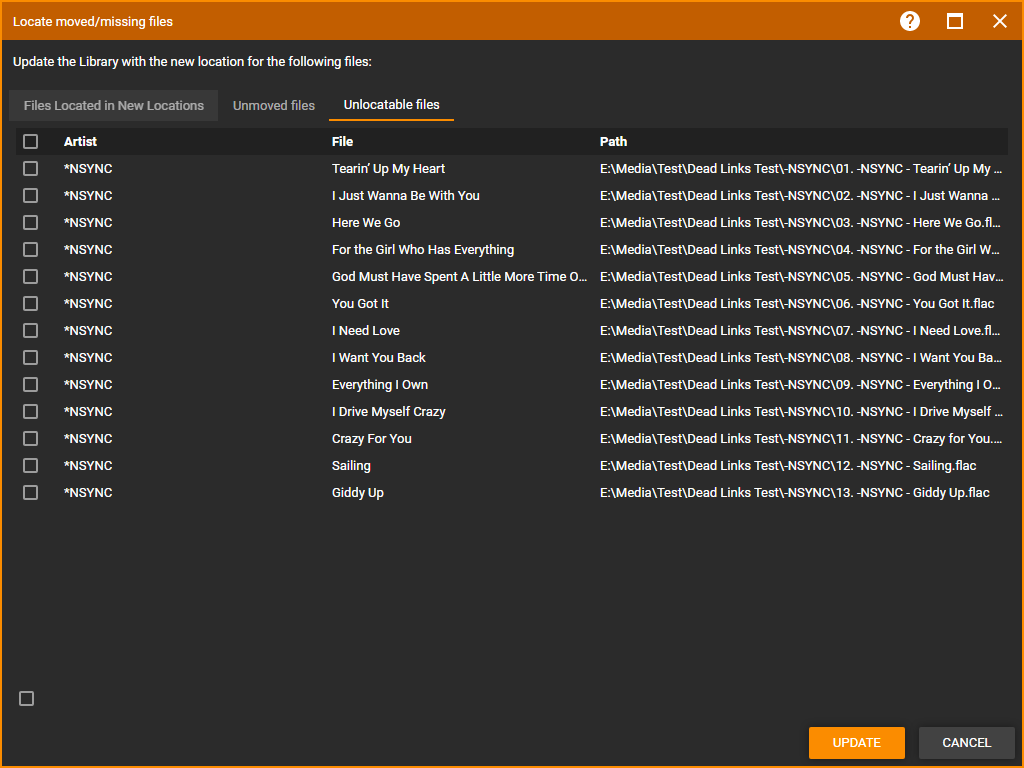Click the Path column header
This screenshot has height=768, width=1024.
coord(613,142)
